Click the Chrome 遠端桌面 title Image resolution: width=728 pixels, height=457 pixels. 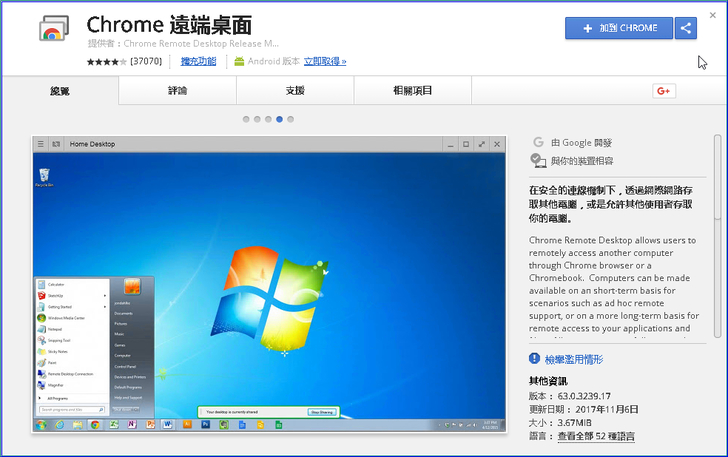pos(169,25)
